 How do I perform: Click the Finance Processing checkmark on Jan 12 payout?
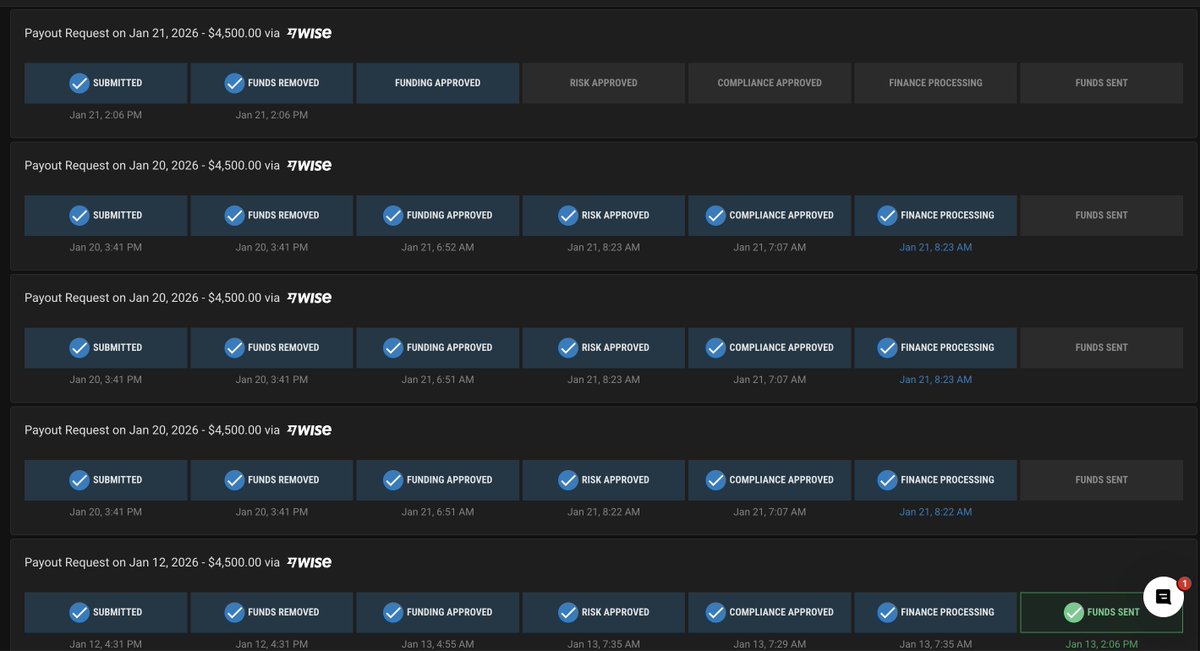tap(886, 611)
